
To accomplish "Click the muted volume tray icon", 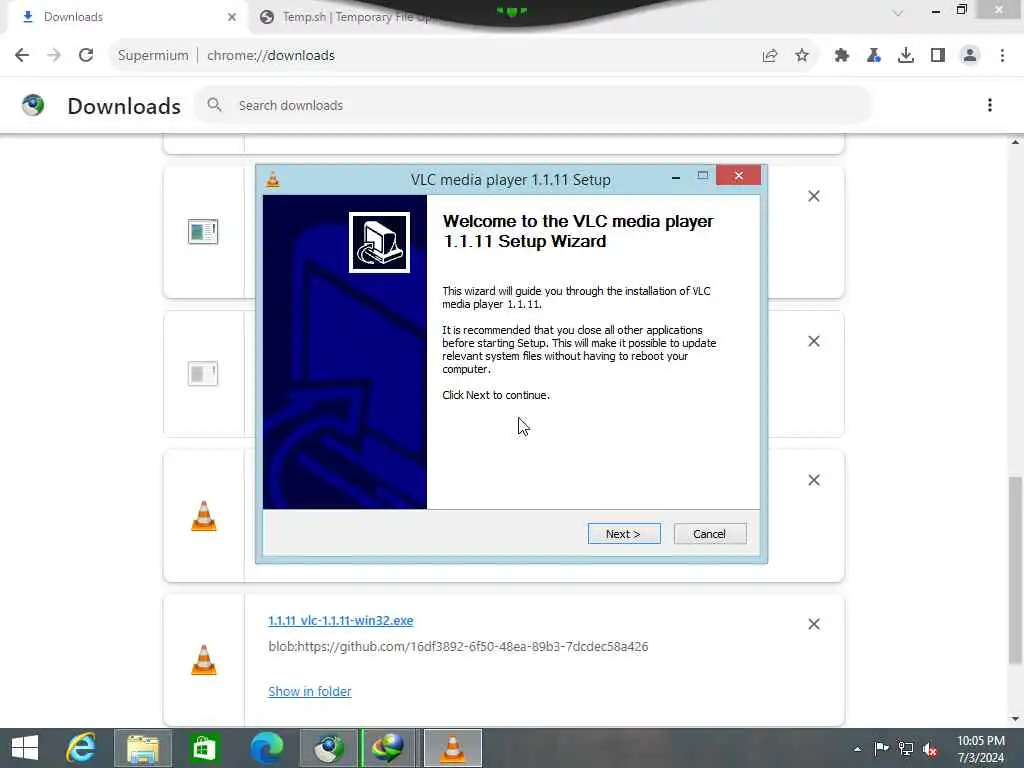I will 930,749.
